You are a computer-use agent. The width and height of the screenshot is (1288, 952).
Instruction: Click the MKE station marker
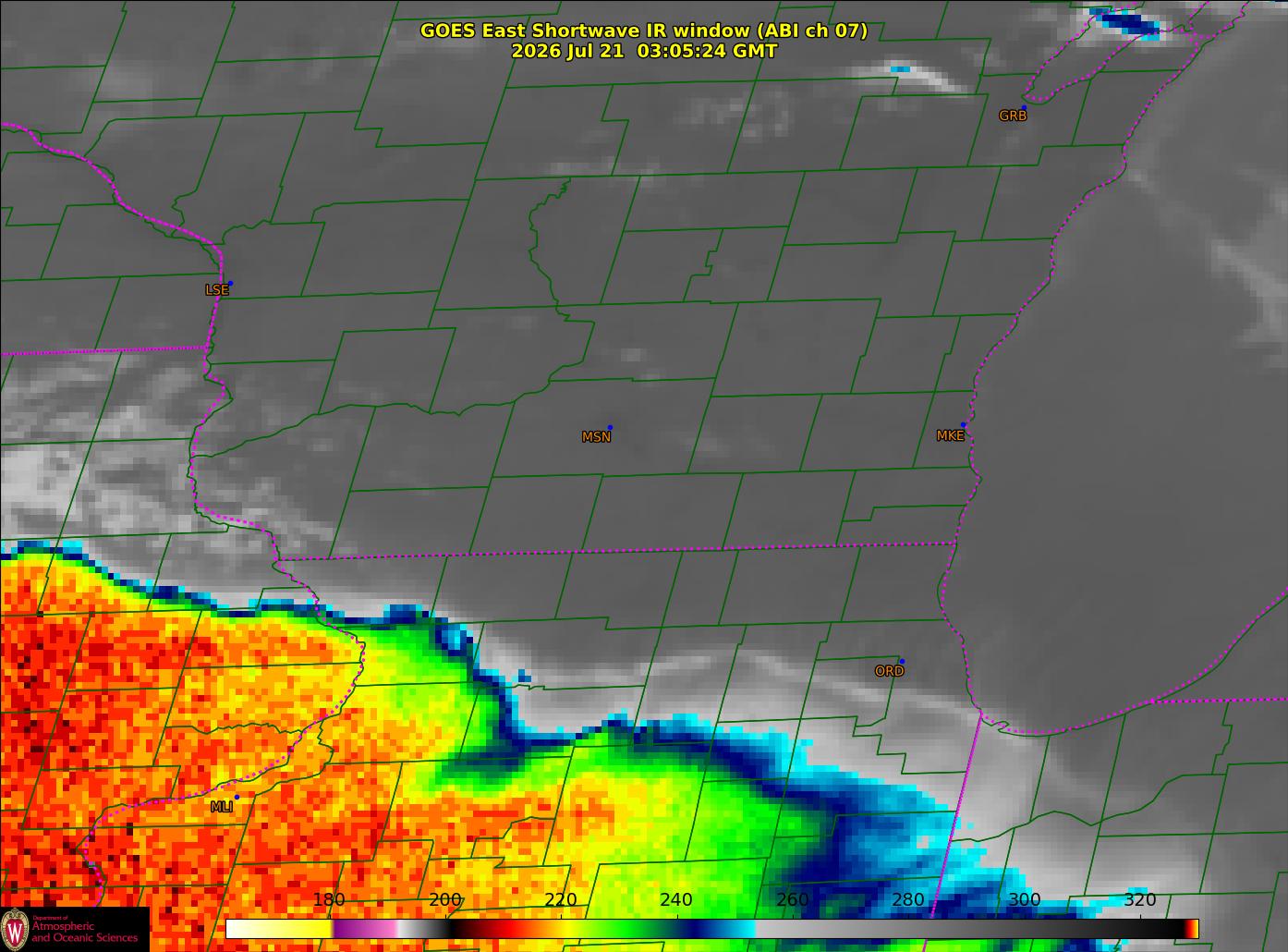click(963, 425)
